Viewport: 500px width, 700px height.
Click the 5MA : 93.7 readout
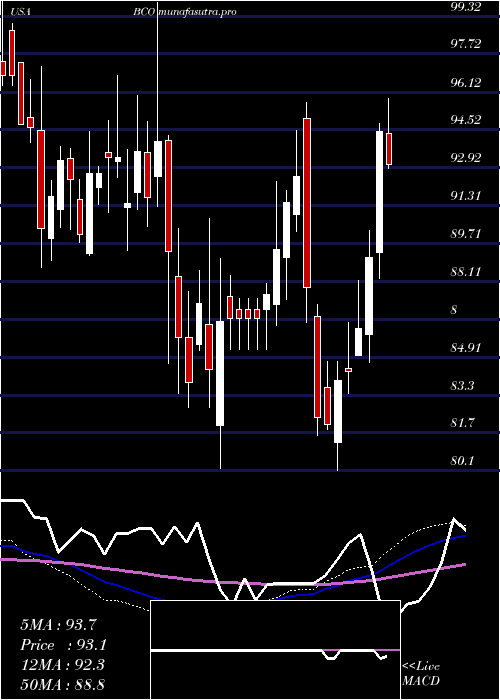[58, 624]
